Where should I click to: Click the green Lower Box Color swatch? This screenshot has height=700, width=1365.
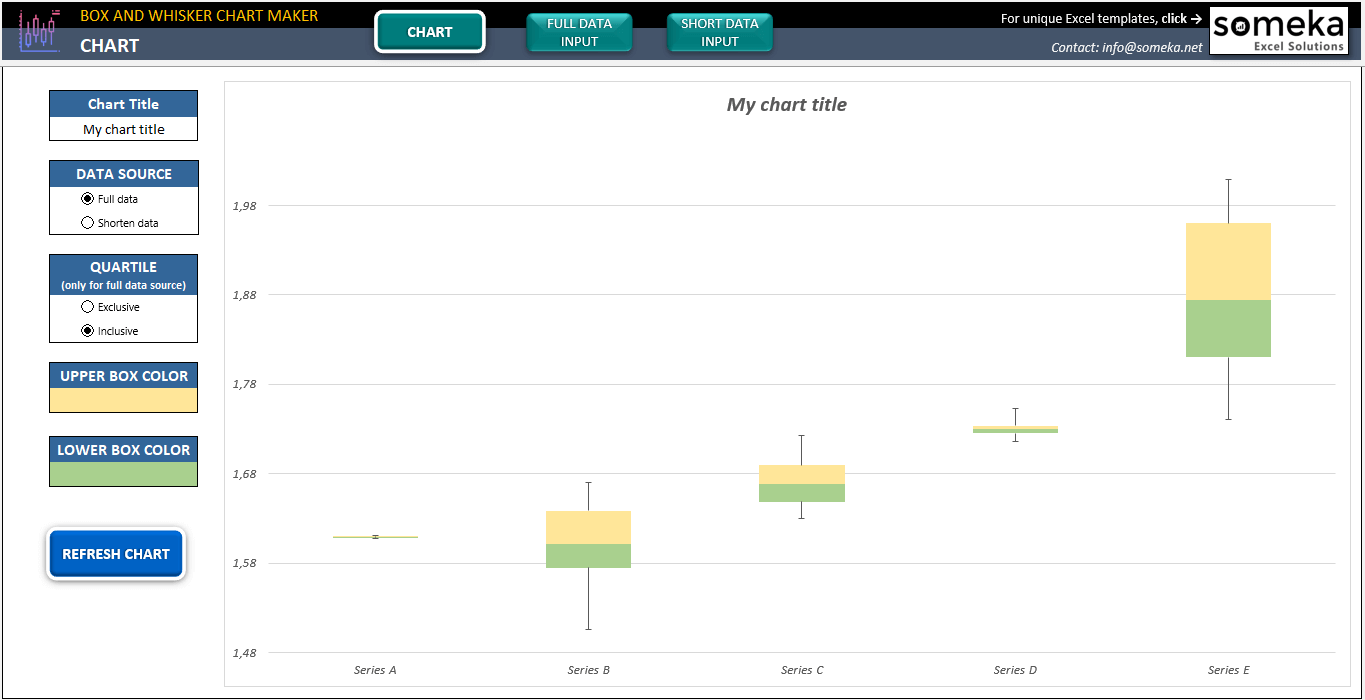click(122, 471)
